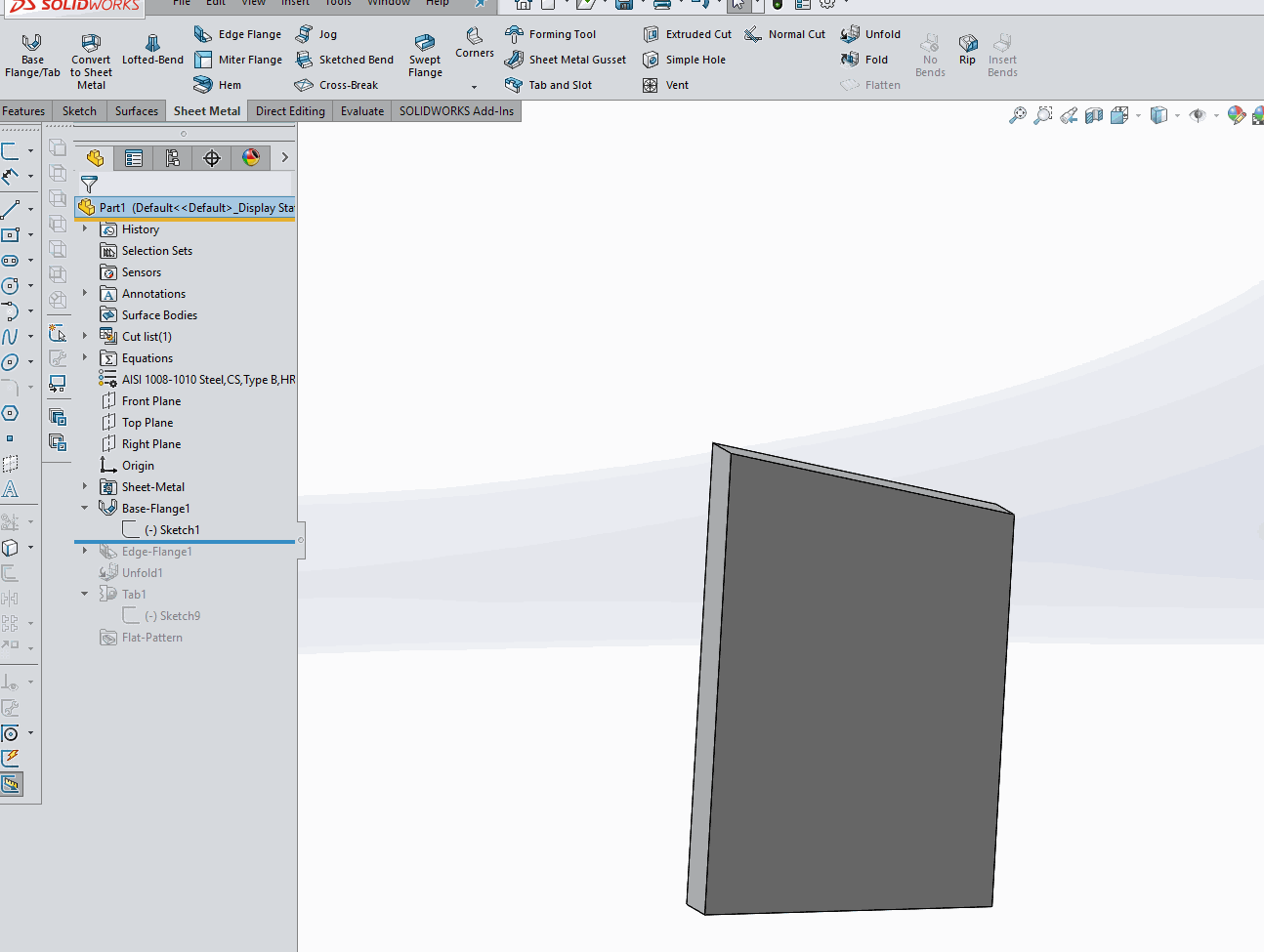This screenshot has height=952, width=1264.
Task: Open Edit Appearance color ball icon
Action: tap(1237, 115)
